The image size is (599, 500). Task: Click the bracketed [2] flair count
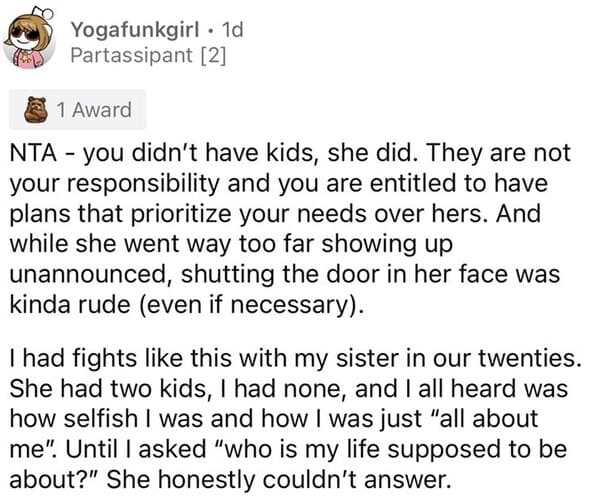(213, 56)
